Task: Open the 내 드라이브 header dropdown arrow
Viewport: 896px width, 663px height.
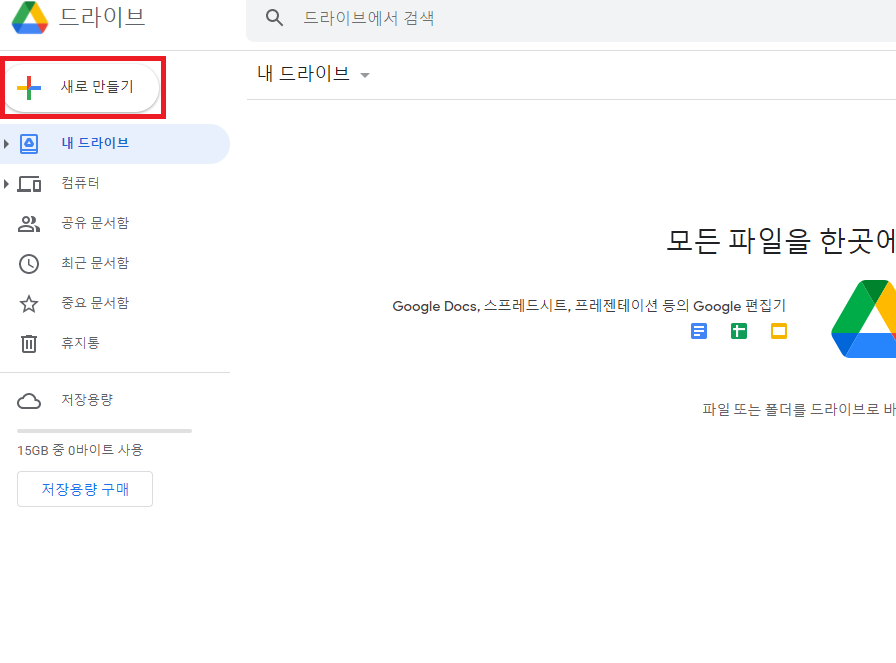Action: click(x=365, y=75)
